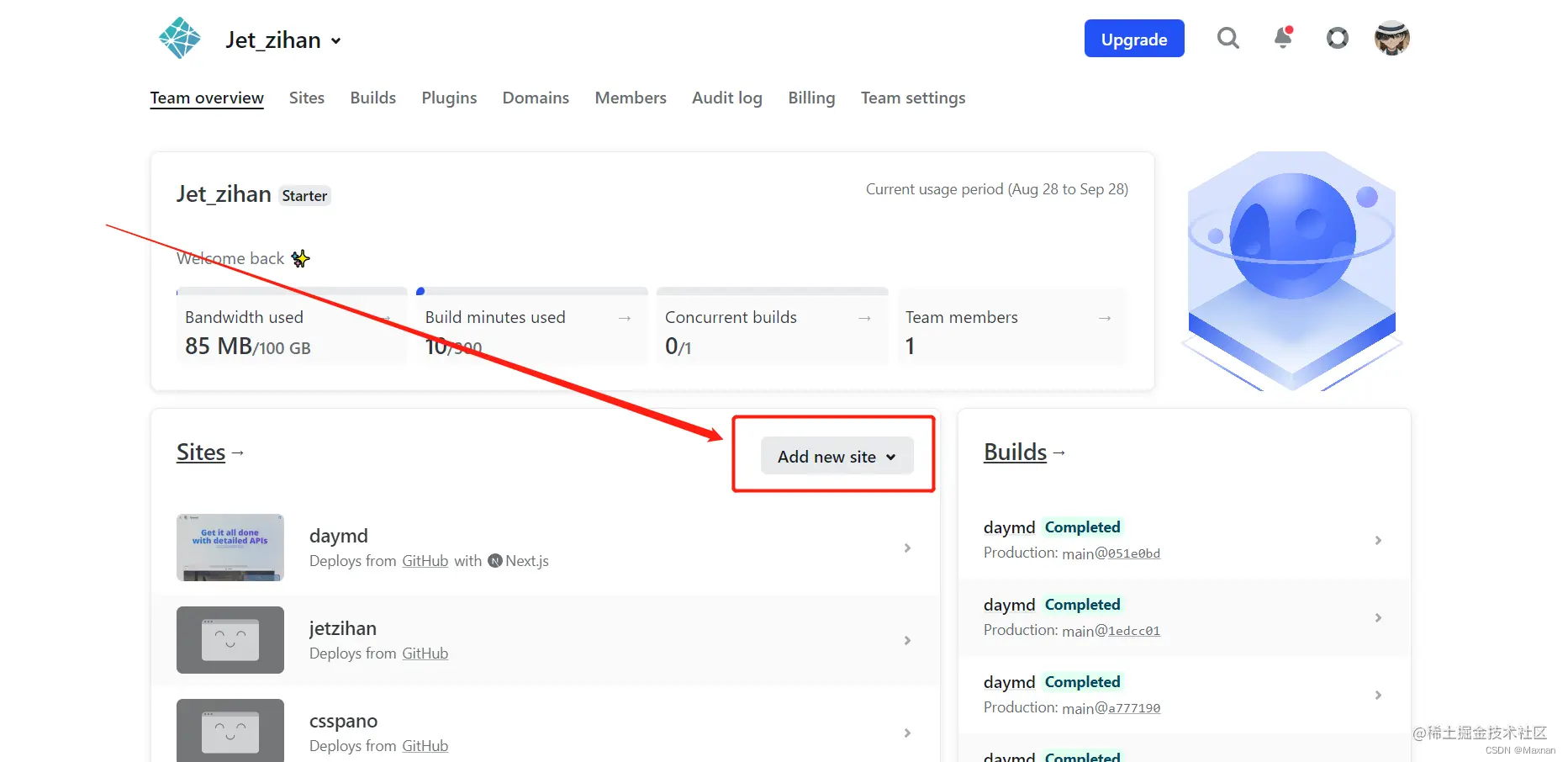Click the chevron on jetzihan site row
1568x762 pixels.
[907, 640]
